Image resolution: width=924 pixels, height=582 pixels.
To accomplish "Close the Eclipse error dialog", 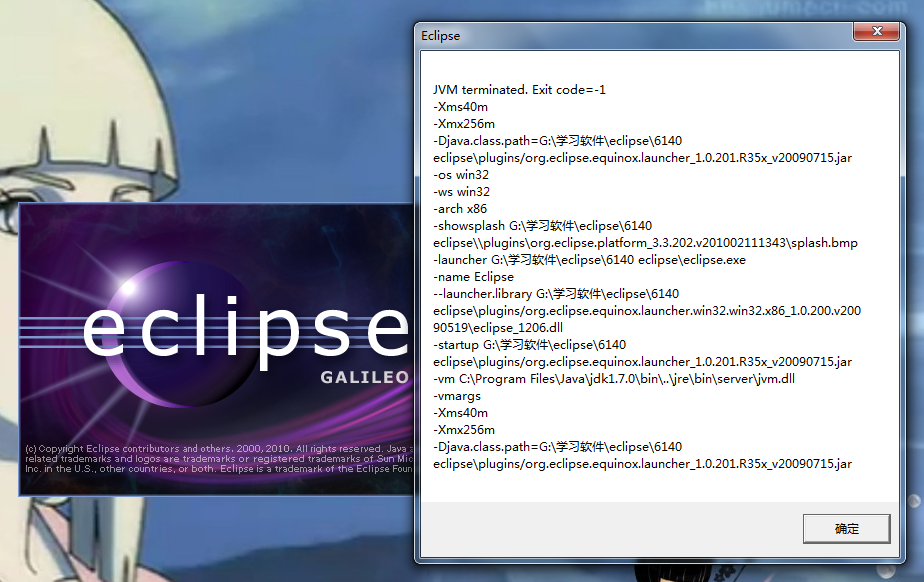I will (877, 31).
